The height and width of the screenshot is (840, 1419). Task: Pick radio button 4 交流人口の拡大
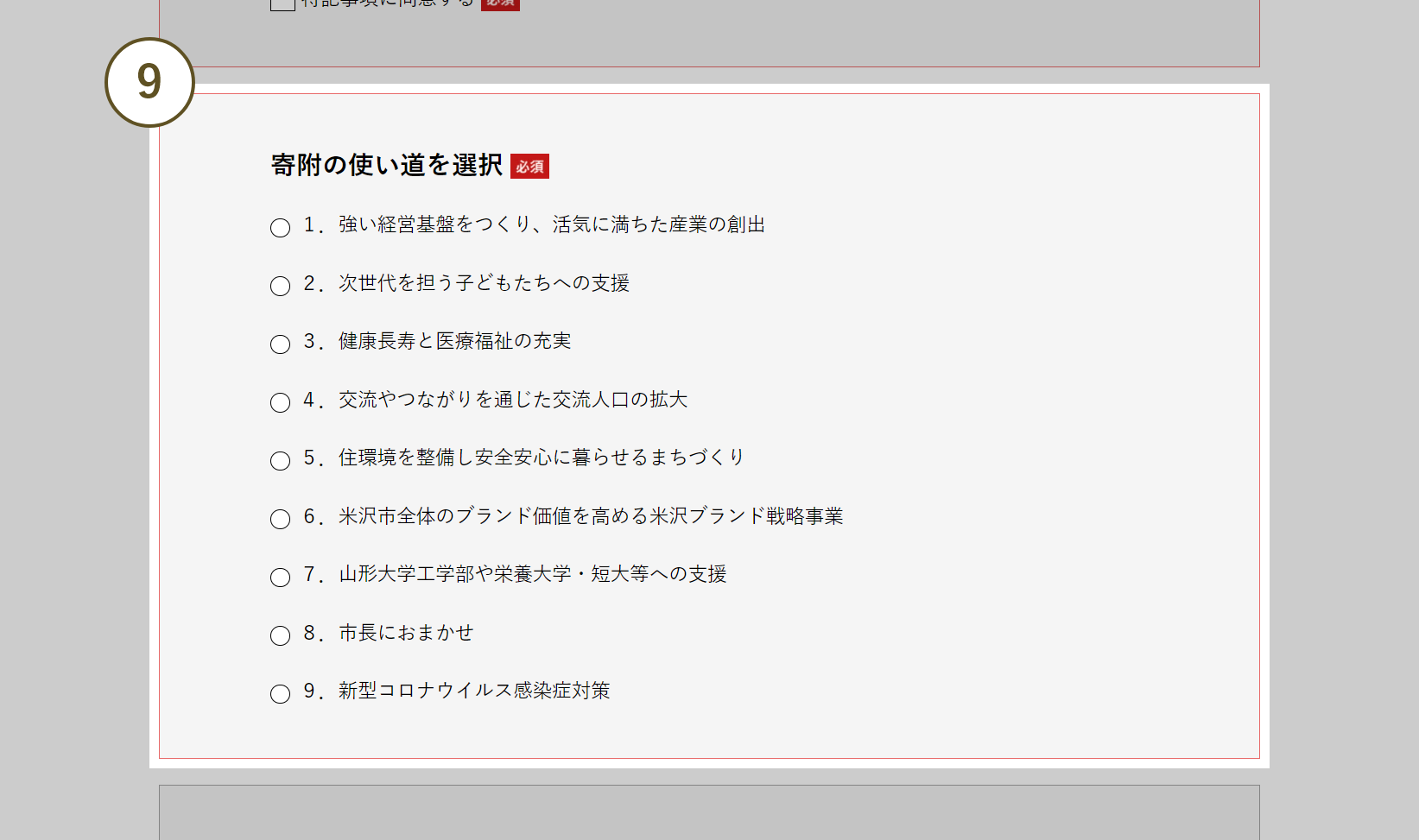pyautogui.click(x=280, y=402)
